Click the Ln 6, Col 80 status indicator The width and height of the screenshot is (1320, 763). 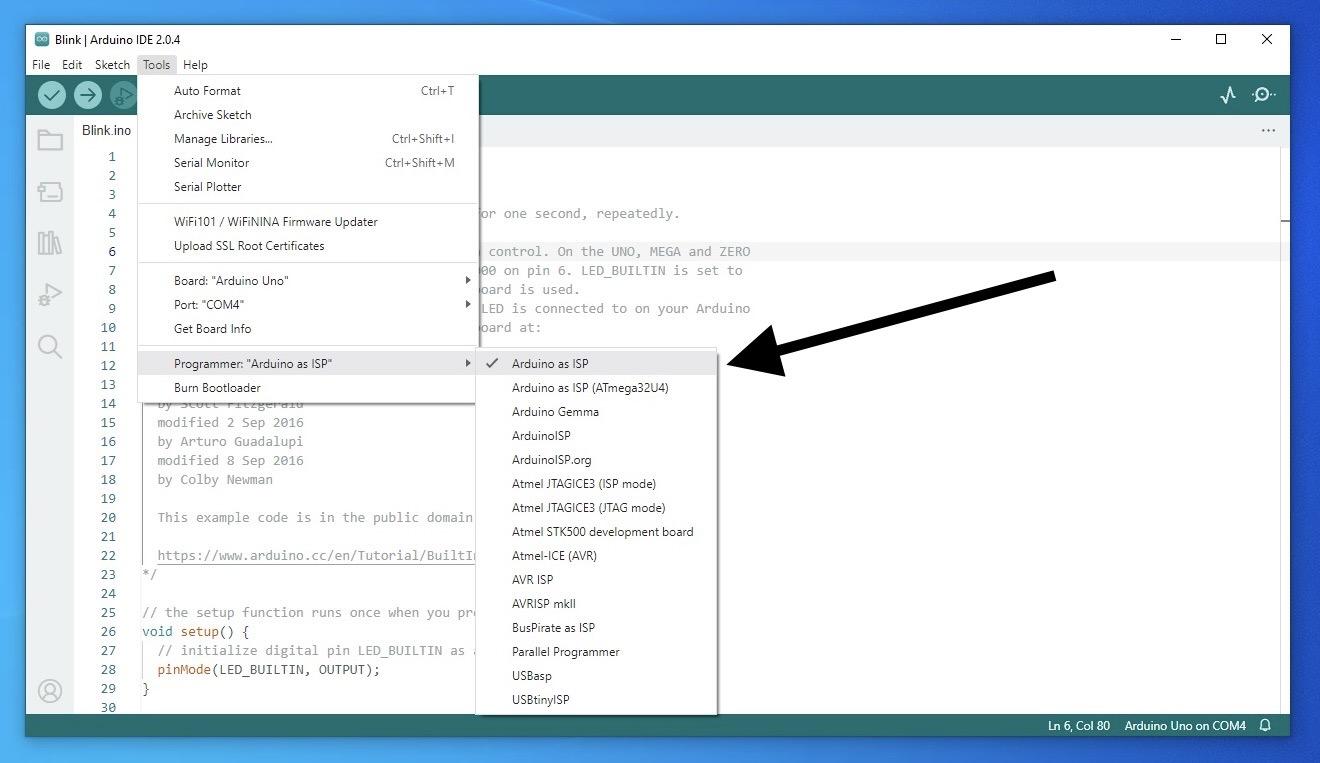point(1078,726)
